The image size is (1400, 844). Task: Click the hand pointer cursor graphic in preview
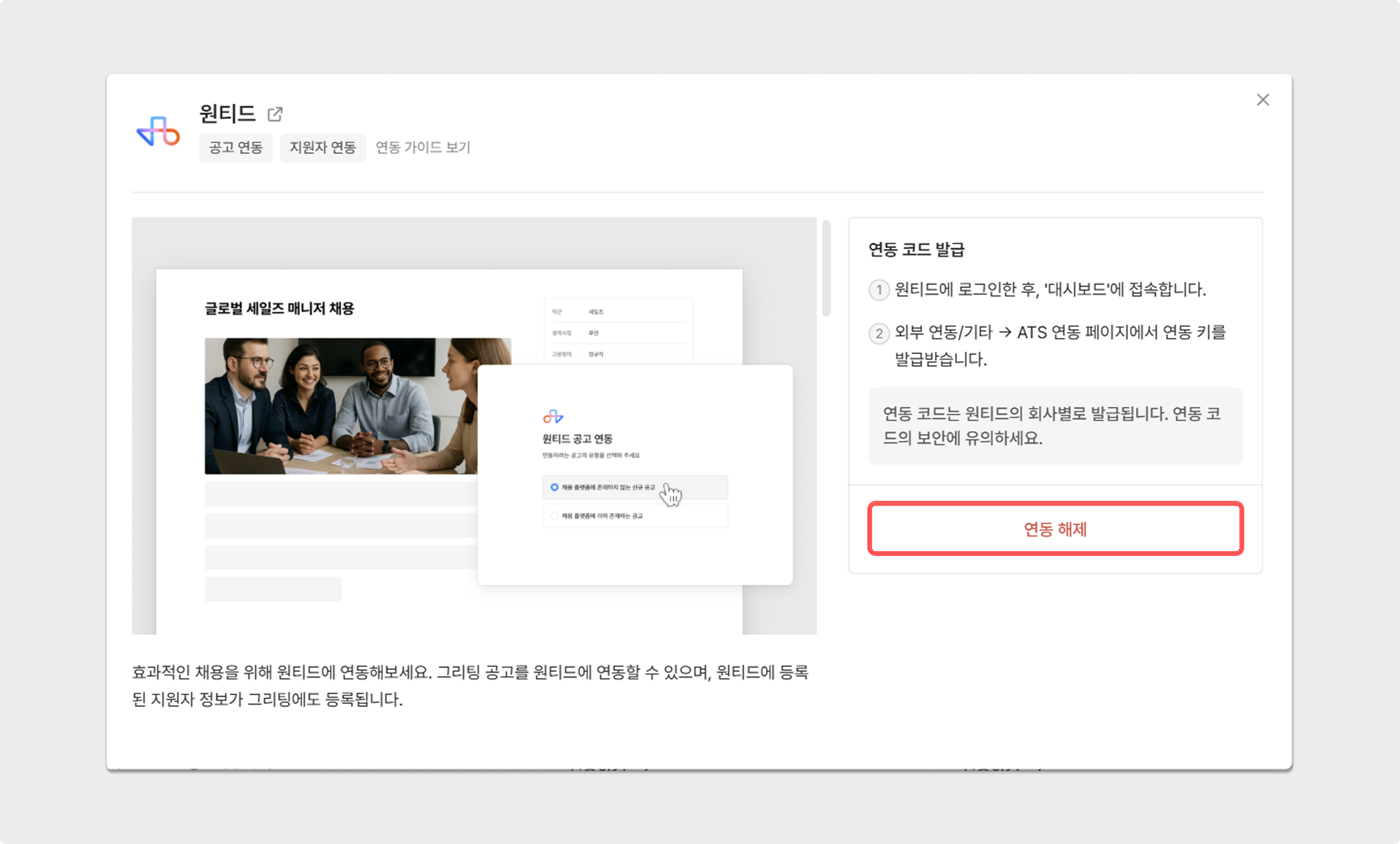point(671,495)
